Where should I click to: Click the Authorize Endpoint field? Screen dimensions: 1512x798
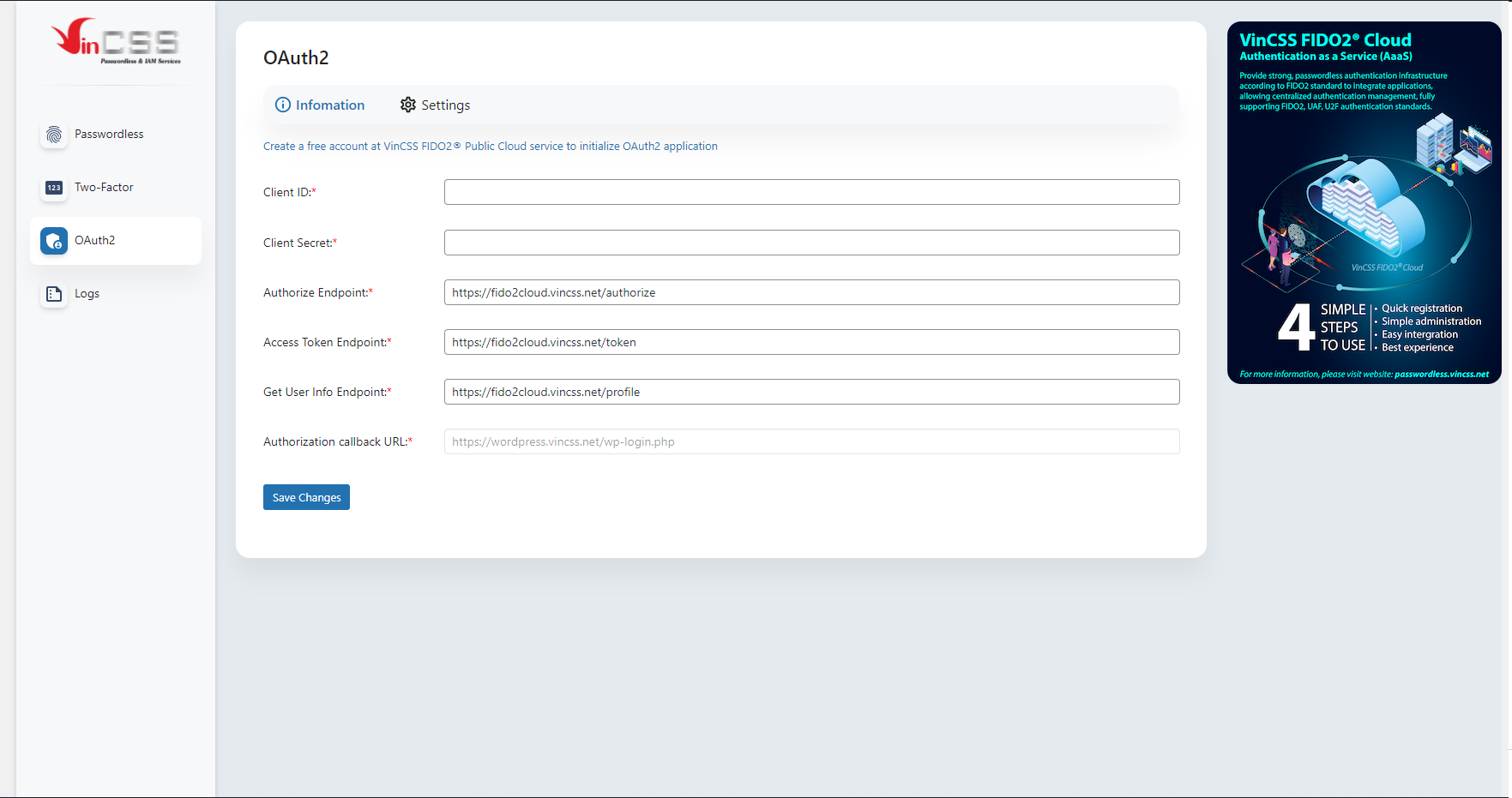pyautogui.click(x=811, y=292)
